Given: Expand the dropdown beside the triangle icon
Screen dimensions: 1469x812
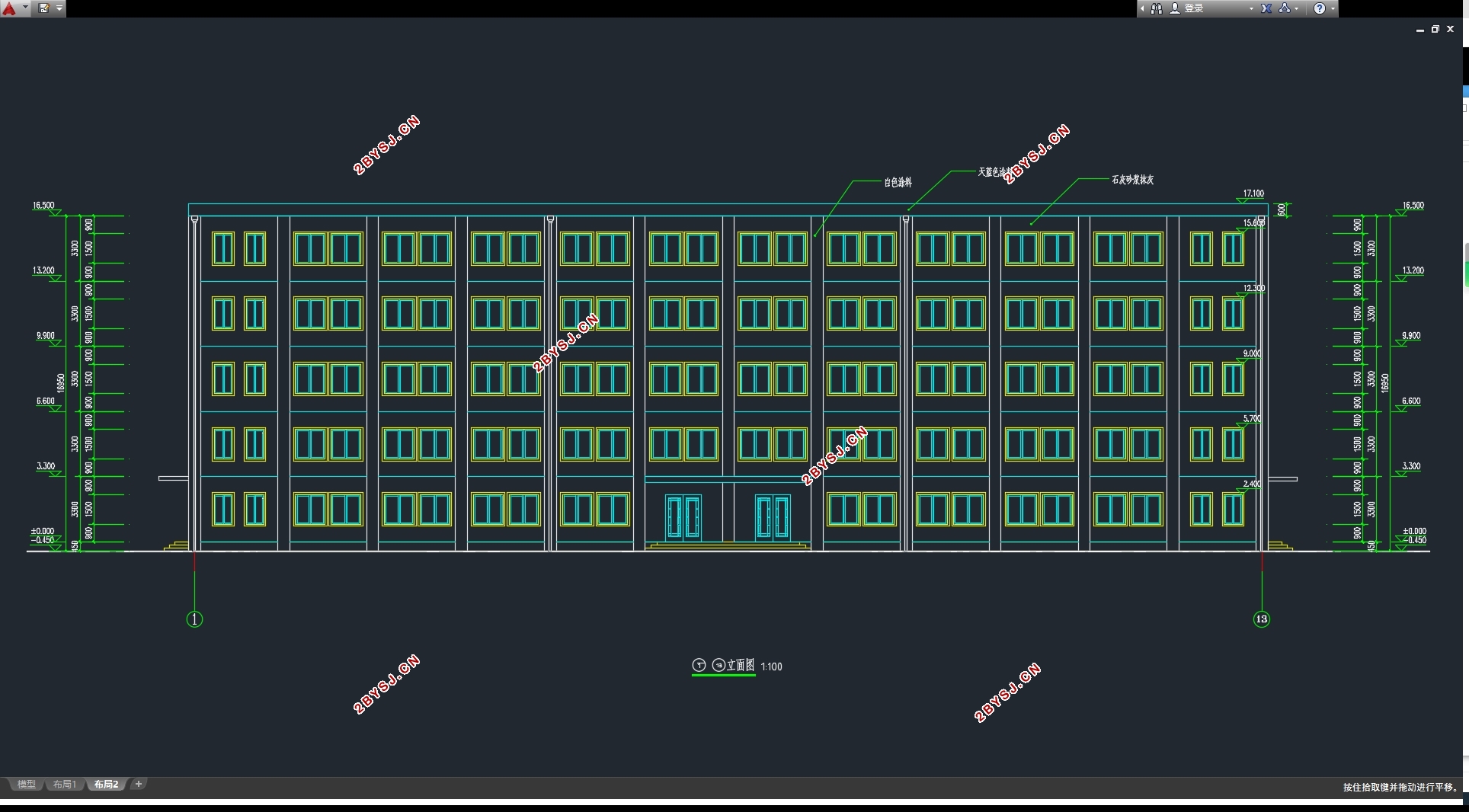Looking at the screenshot, I should (1296, 8).
